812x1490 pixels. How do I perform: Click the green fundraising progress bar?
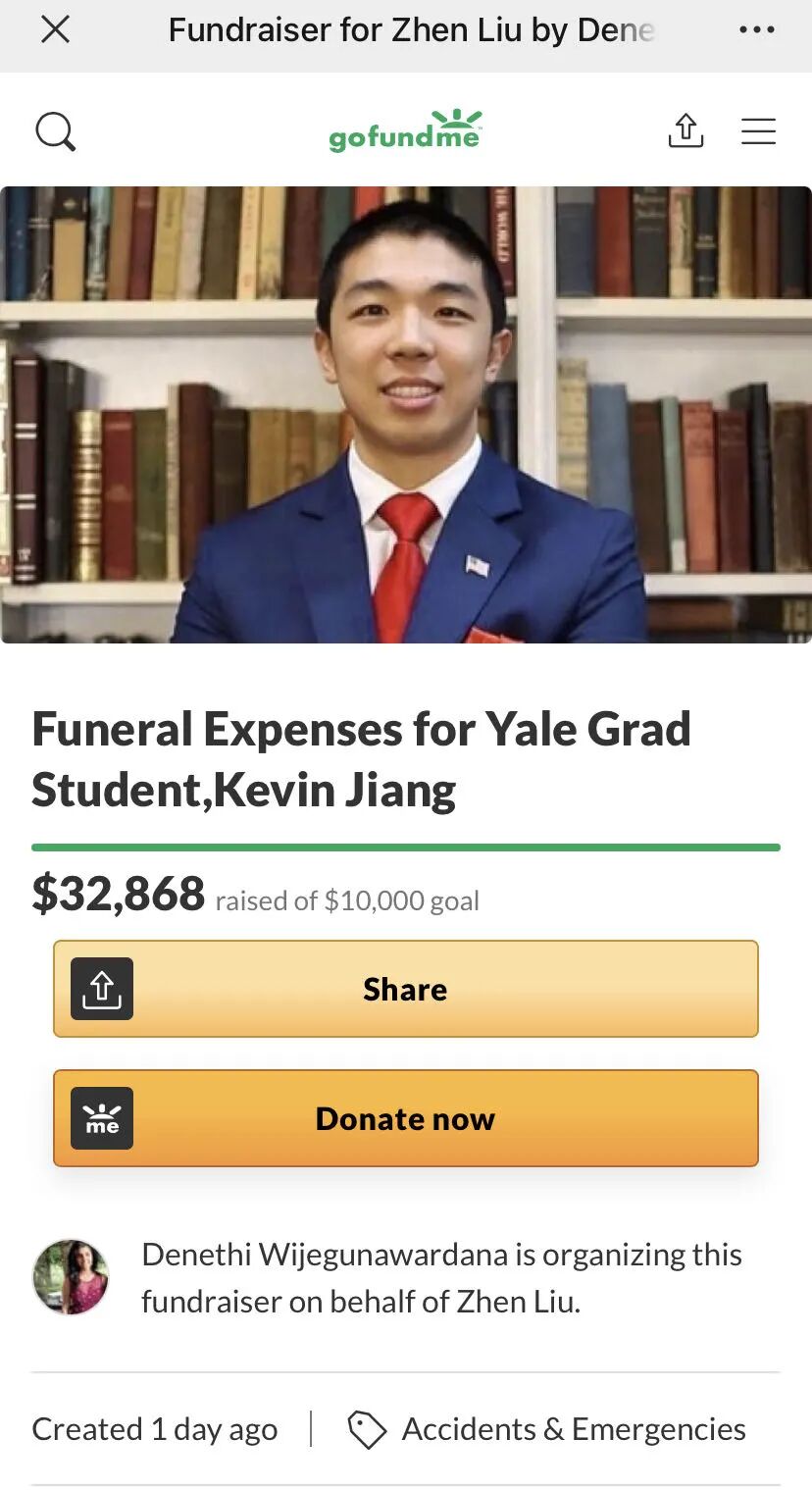[x=406, y=847]
